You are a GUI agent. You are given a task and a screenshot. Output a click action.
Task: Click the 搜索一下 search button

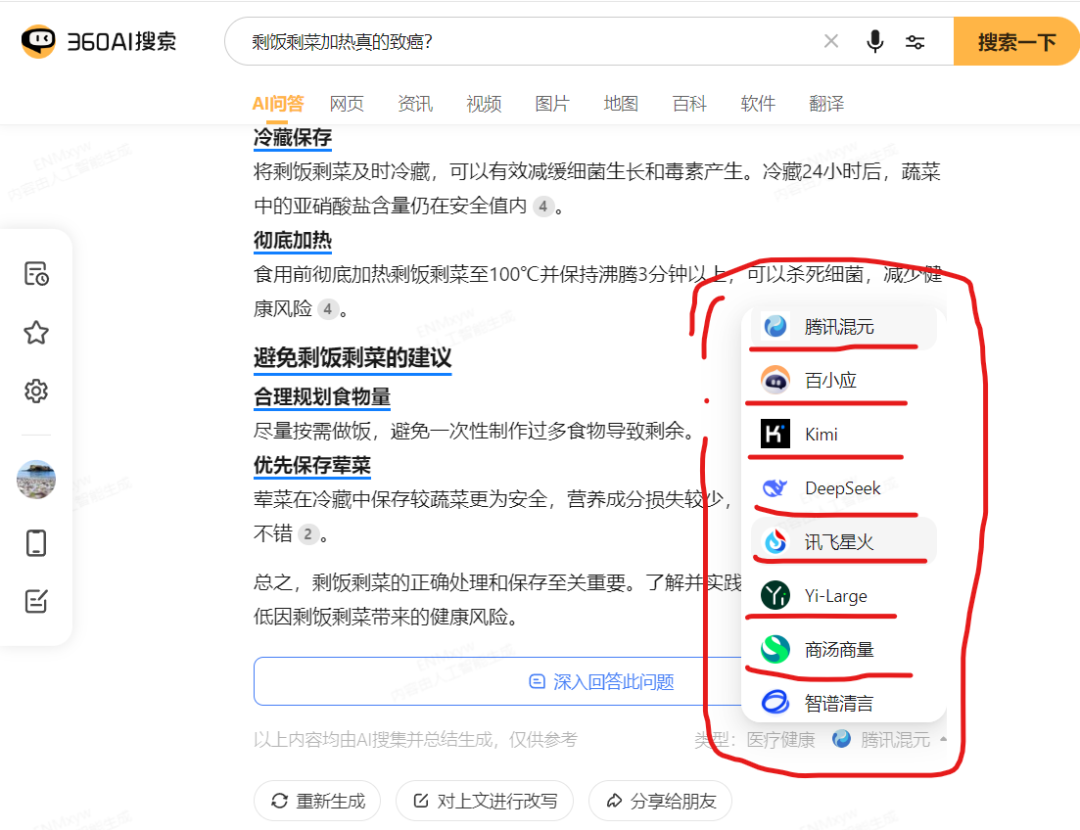[1016, 40]
